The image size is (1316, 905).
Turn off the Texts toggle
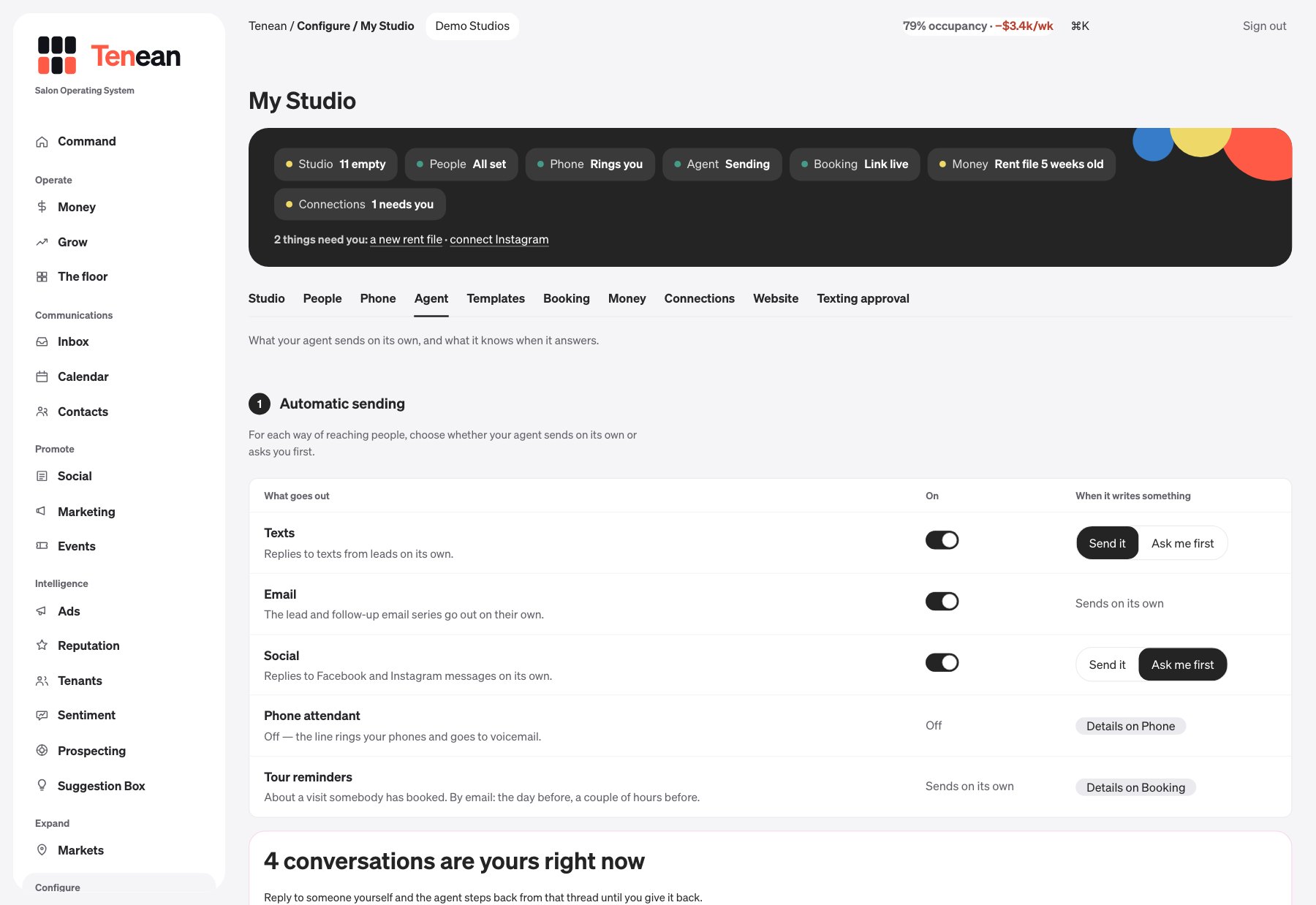pos(942,540)
